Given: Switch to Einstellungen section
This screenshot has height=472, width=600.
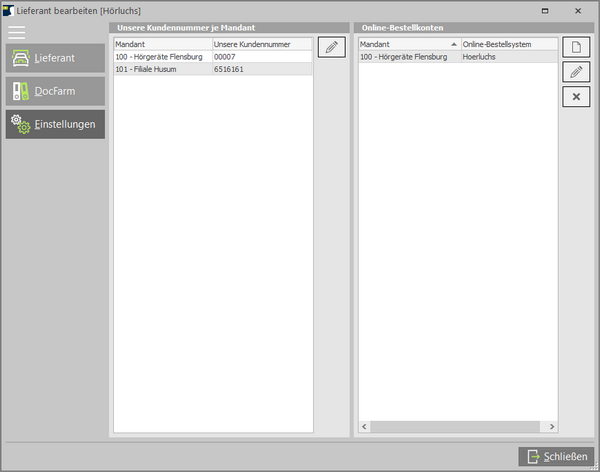Looking at the screenshot, I should point(55,124).
